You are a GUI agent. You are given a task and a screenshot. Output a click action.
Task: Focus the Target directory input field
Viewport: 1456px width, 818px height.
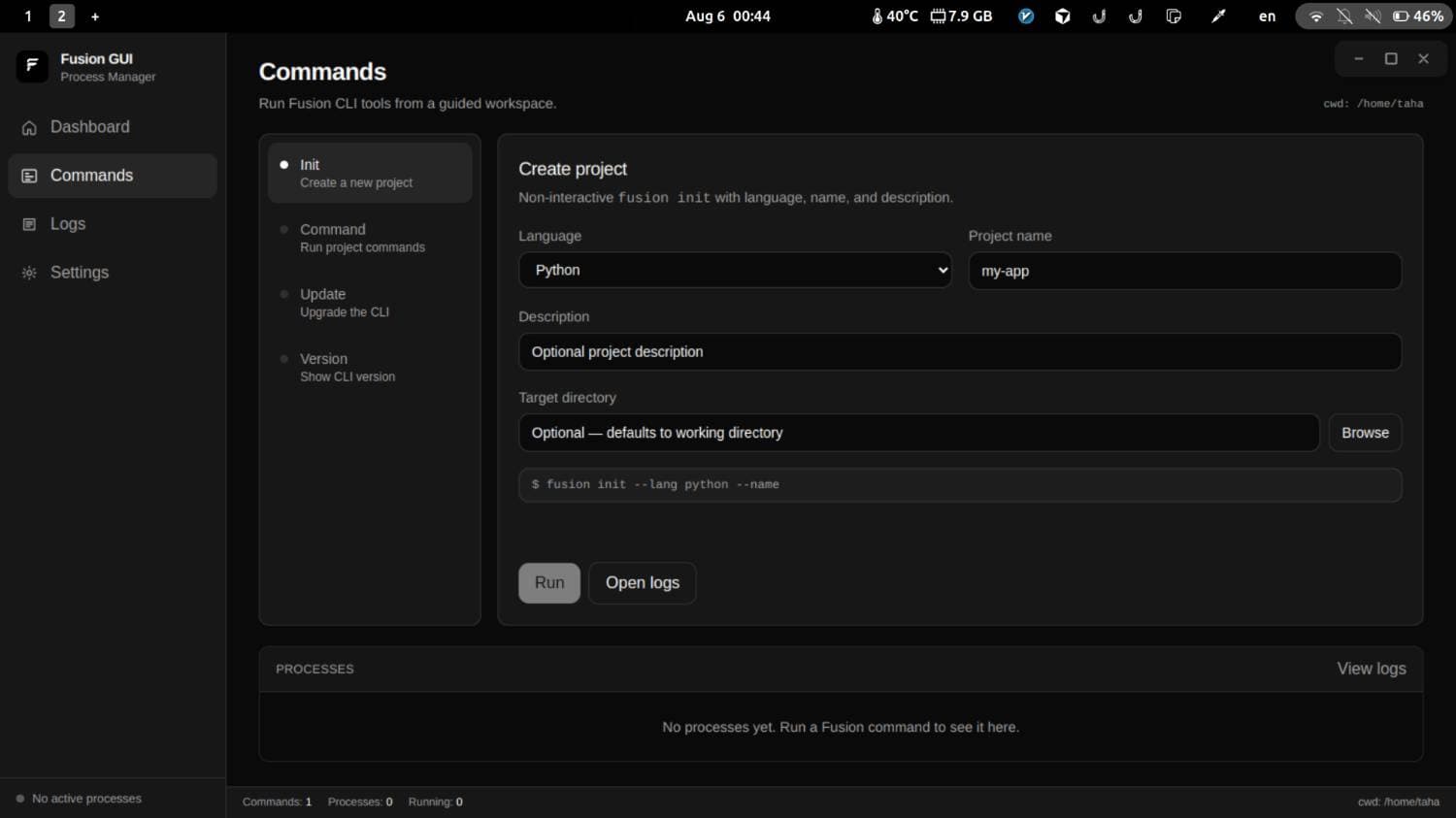919,433
